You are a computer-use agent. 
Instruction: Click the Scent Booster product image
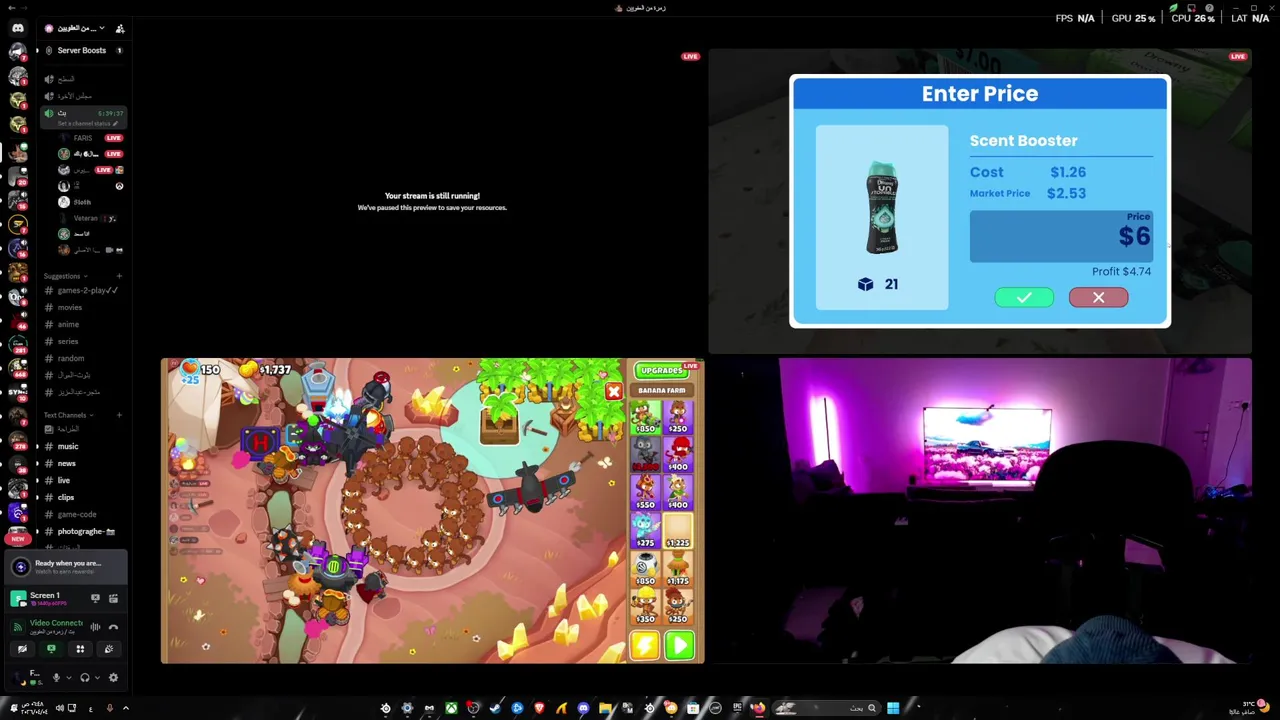[882, 208]
